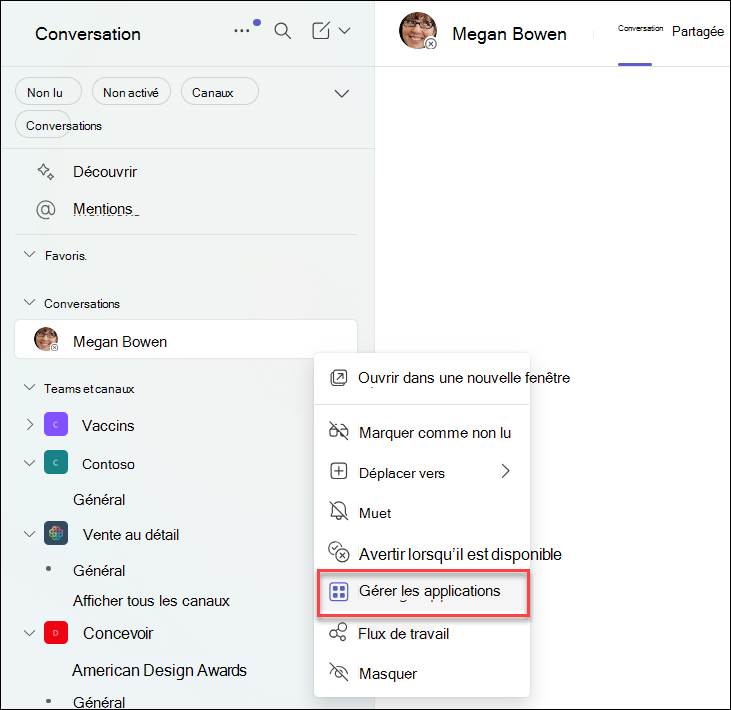Click the red Concevoir team icon
The image size is (731, 710).
click(x=56, y=633)
